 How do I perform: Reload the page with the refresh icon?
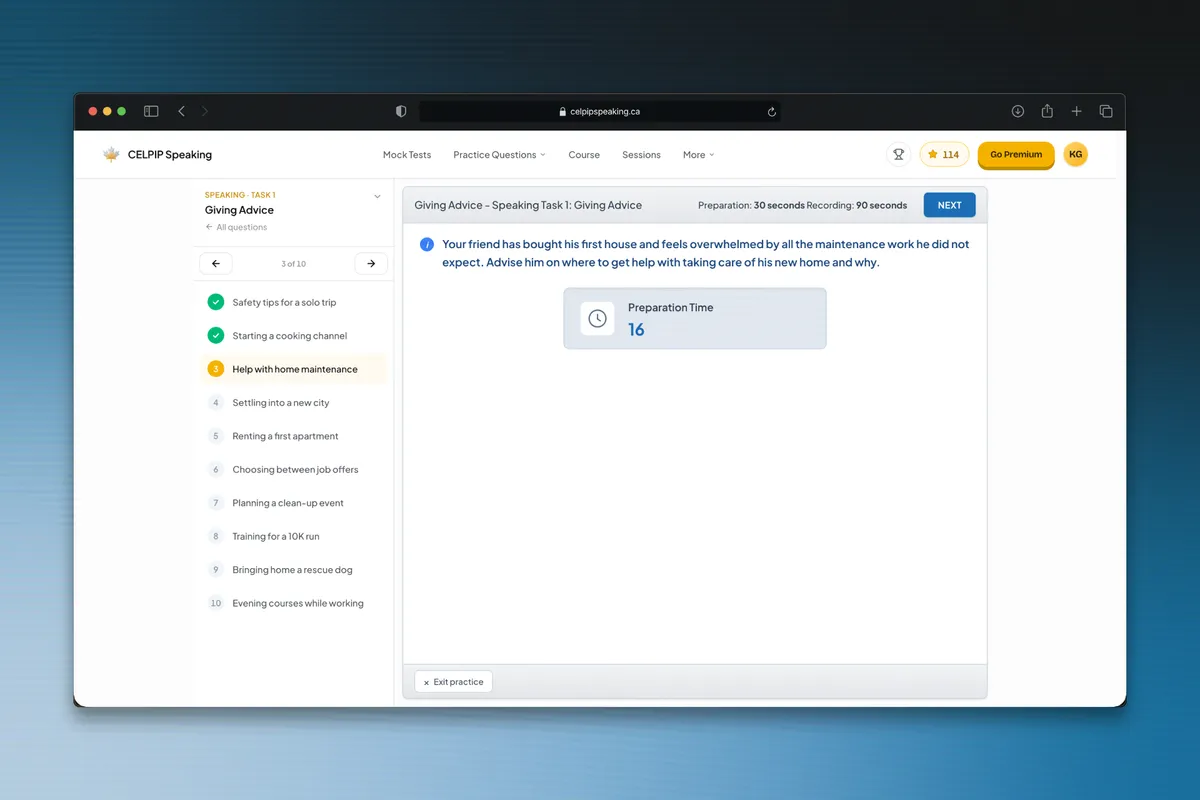(x=771, y=112)
